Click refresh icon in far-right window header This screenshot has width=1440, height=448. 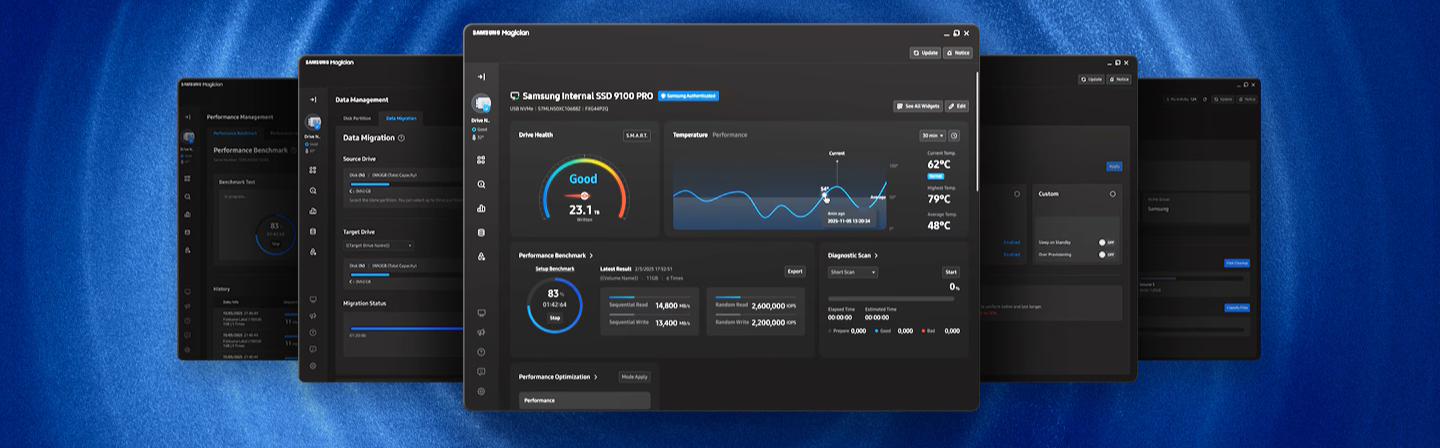tap(1205, 99)
